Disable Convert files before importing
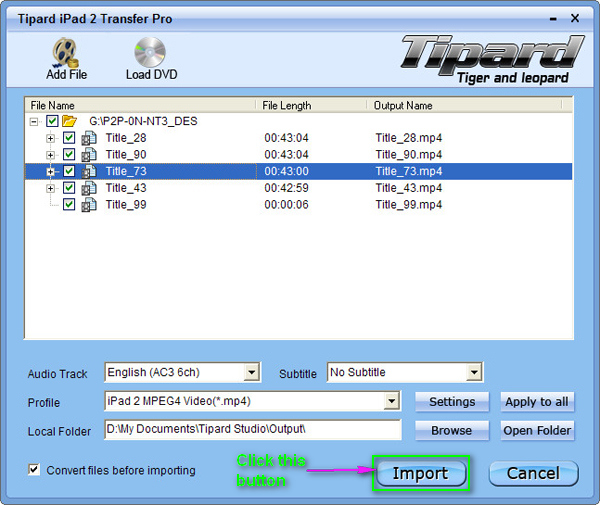Viewport: 600px width, 505px height. point(34,469)
